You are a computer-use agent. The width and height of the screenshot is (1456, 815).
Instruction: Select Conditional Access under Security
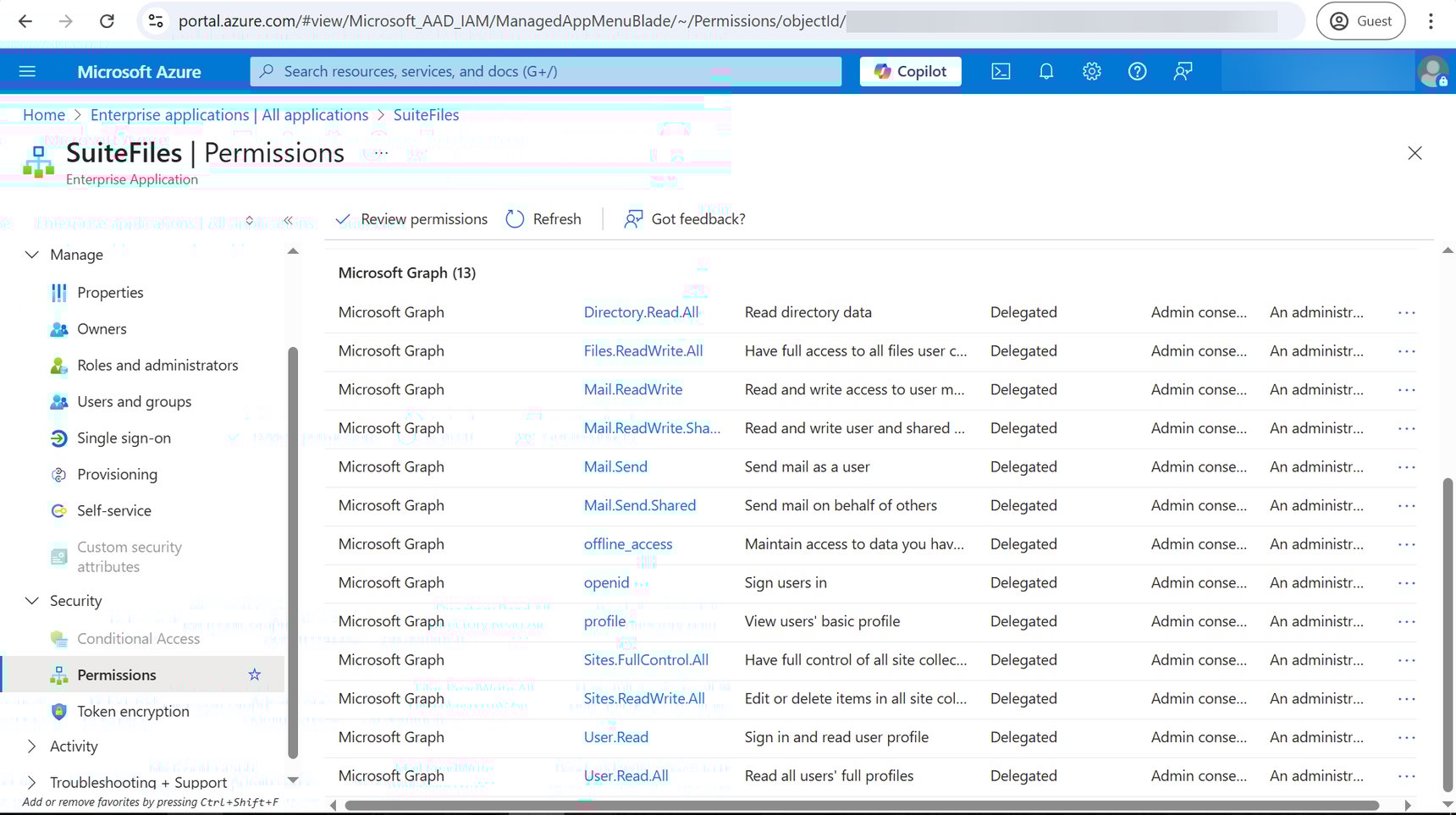[x=138, y=638]
